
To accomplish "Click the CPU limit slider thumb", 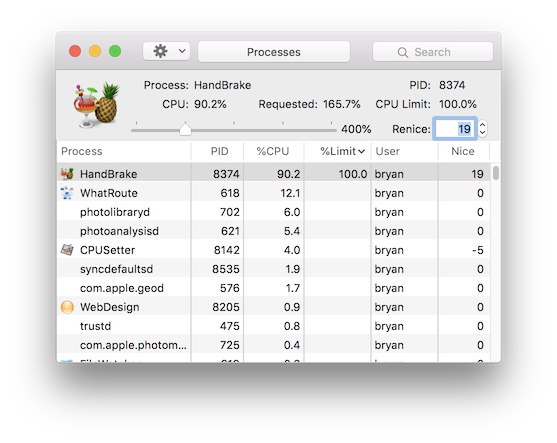I will pos(185,129).
